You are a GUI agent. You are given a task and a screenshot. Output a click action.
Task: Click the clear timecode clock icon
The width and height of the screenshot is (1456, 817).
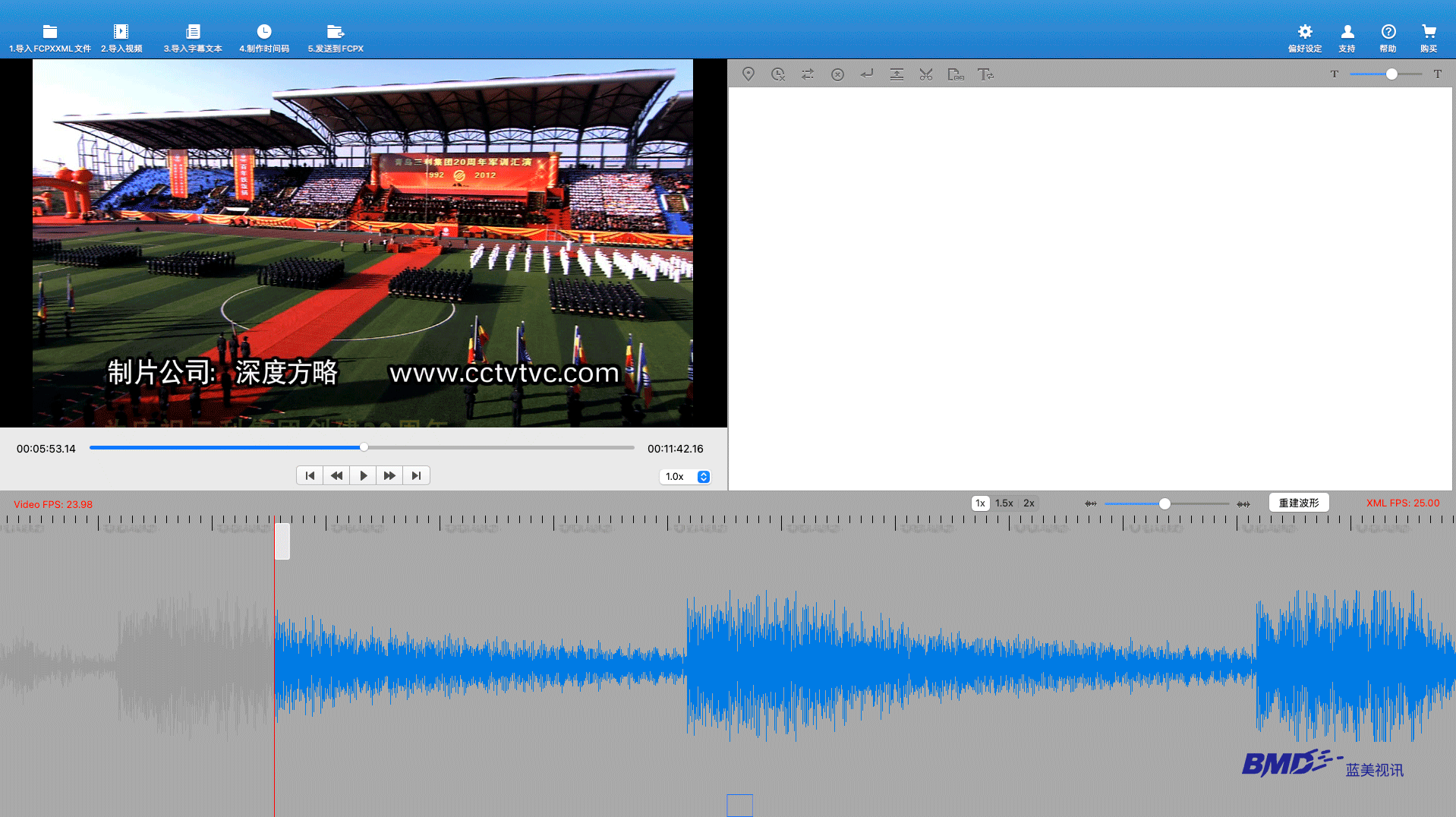pos(777,74)
